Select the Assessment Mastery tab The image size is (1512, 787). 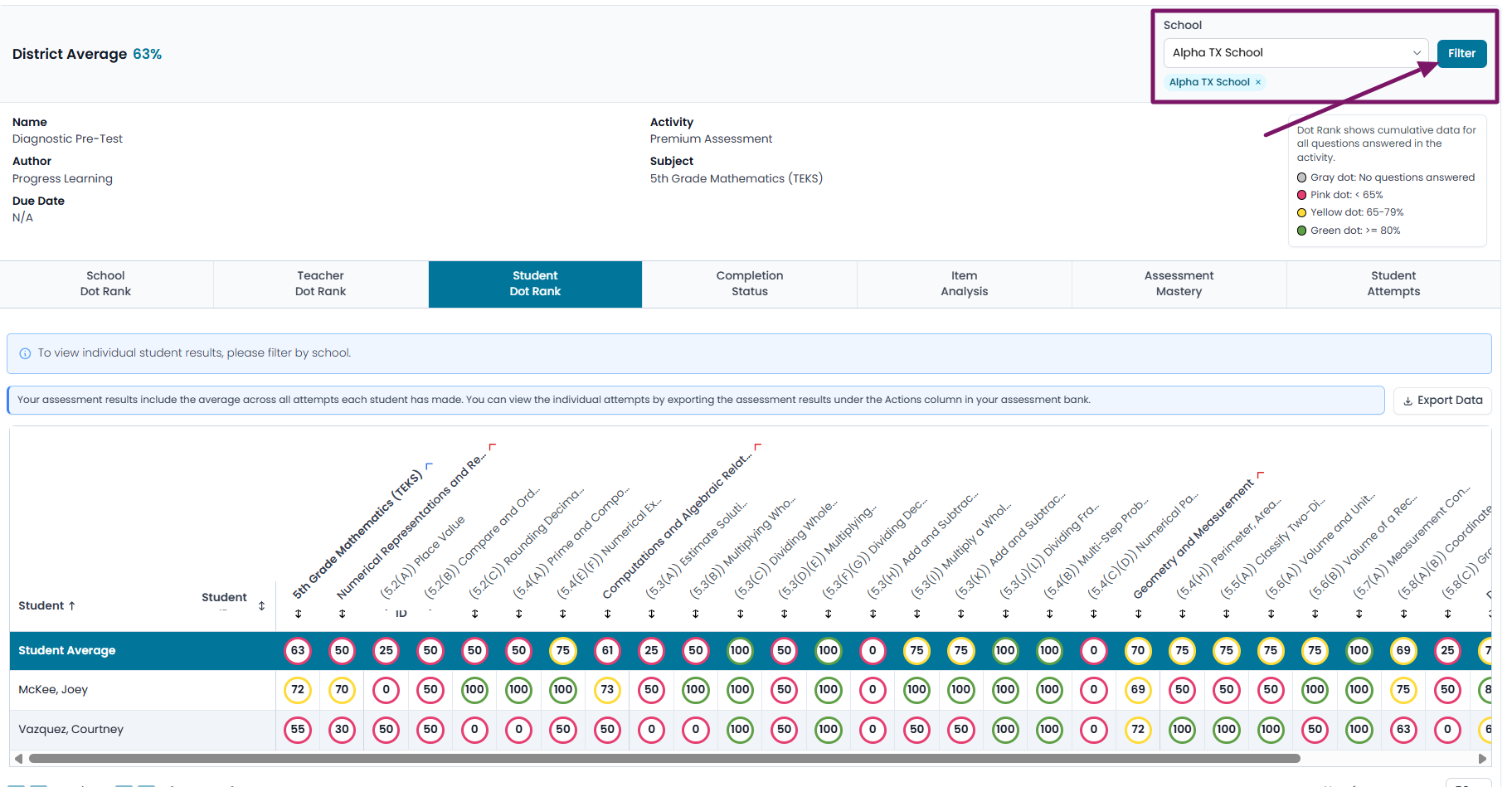coord(1179,284)
